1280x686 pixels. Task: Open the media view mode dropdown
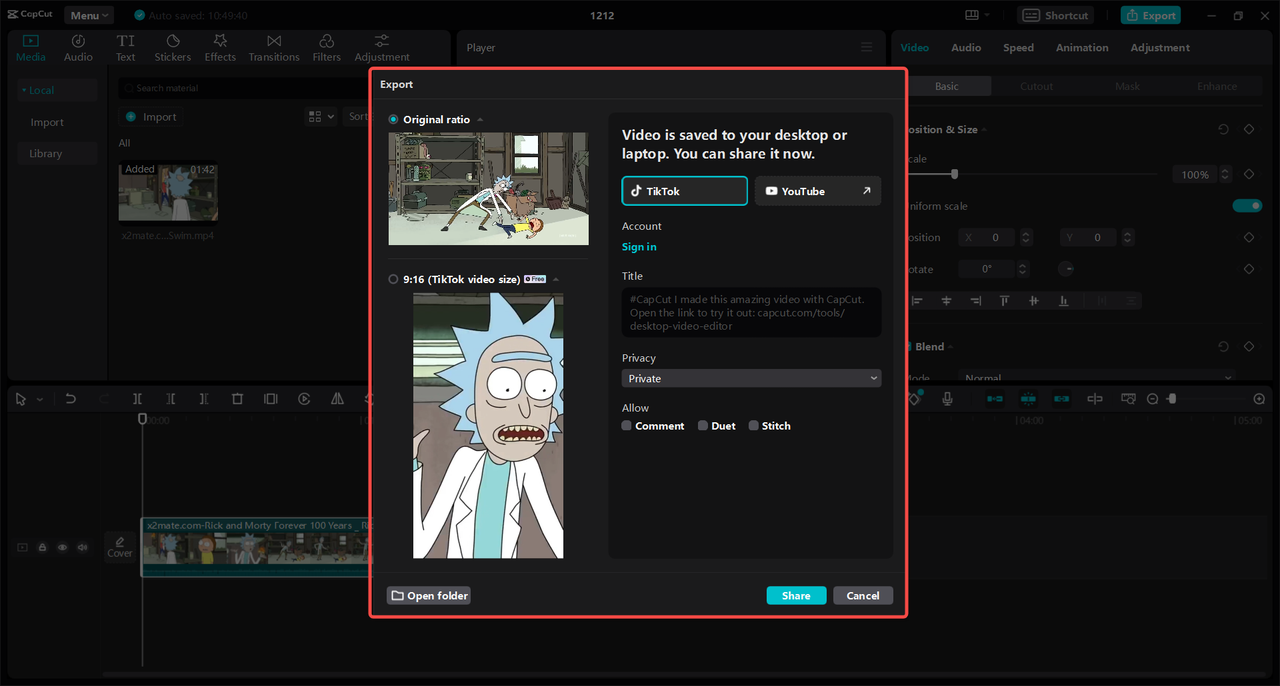tap(322, 117)
